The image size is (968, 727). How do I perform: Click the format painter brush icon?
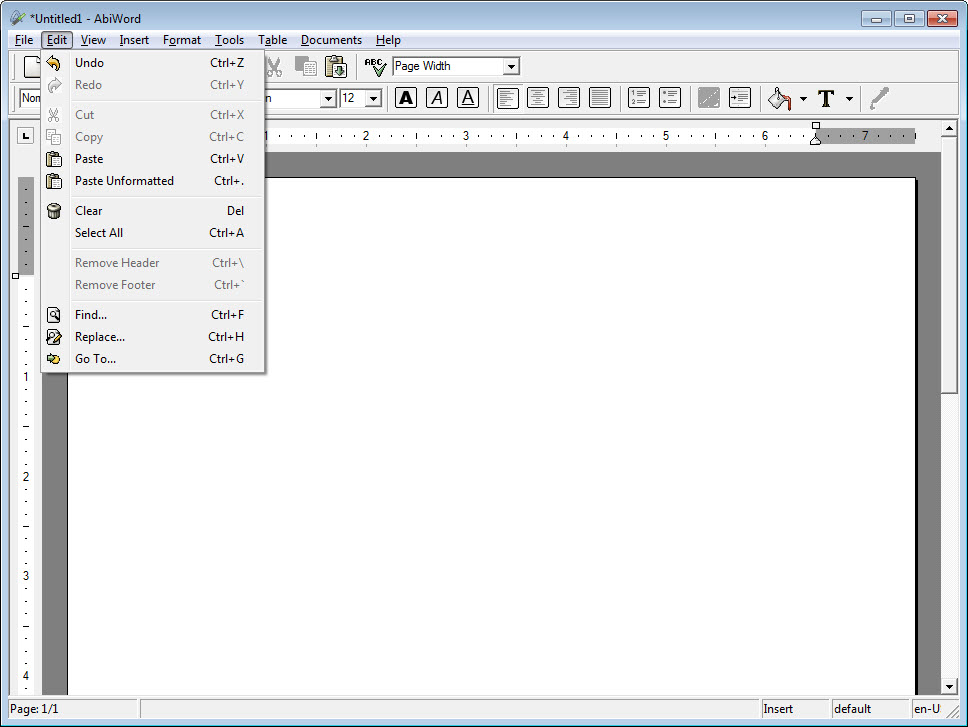(x=879, y=98)
